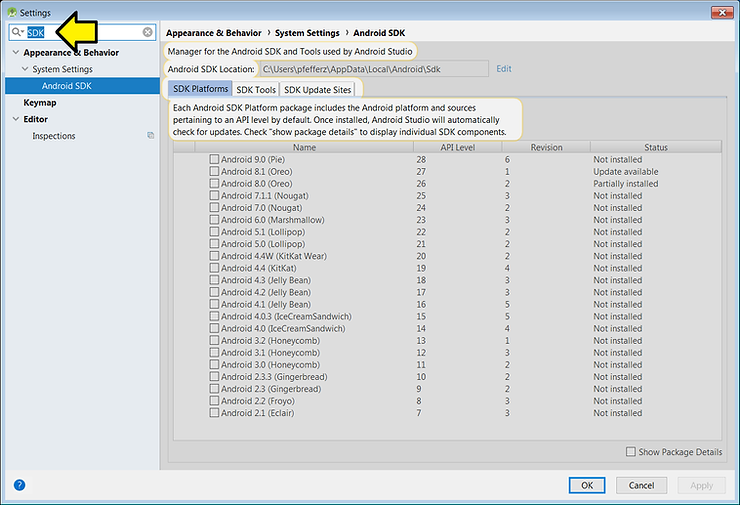Click the search magnifier icon in search box
Image resolution: width=740 pixels, height=505 pixels.
[18, 32]
